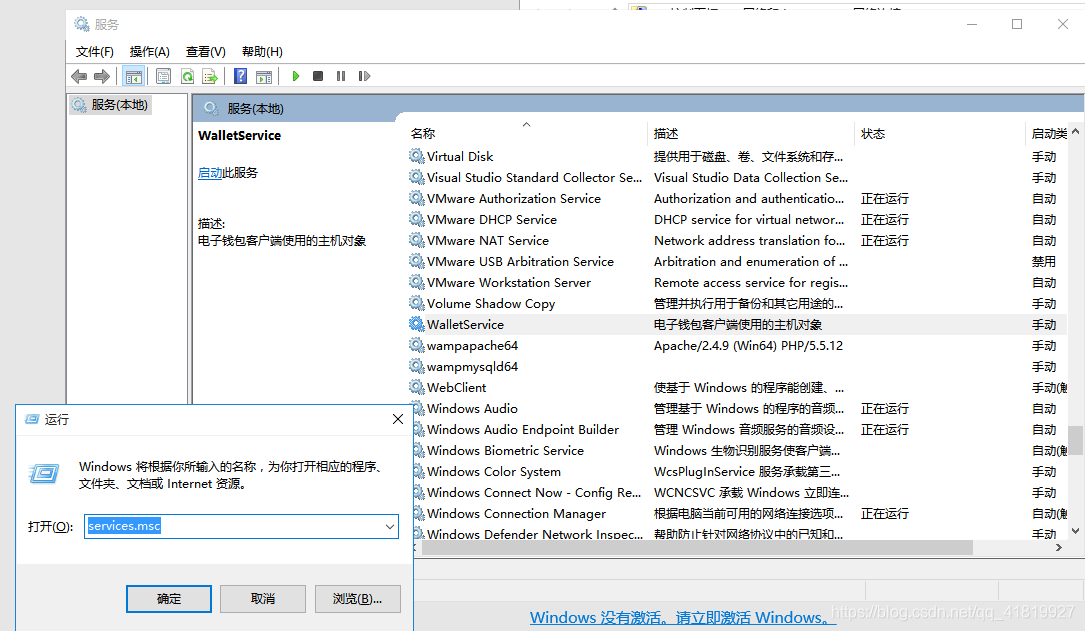Screen dimensions: 1085x631
Task: Sort by the 启动类型 column header
Action: pos(1048,134)
